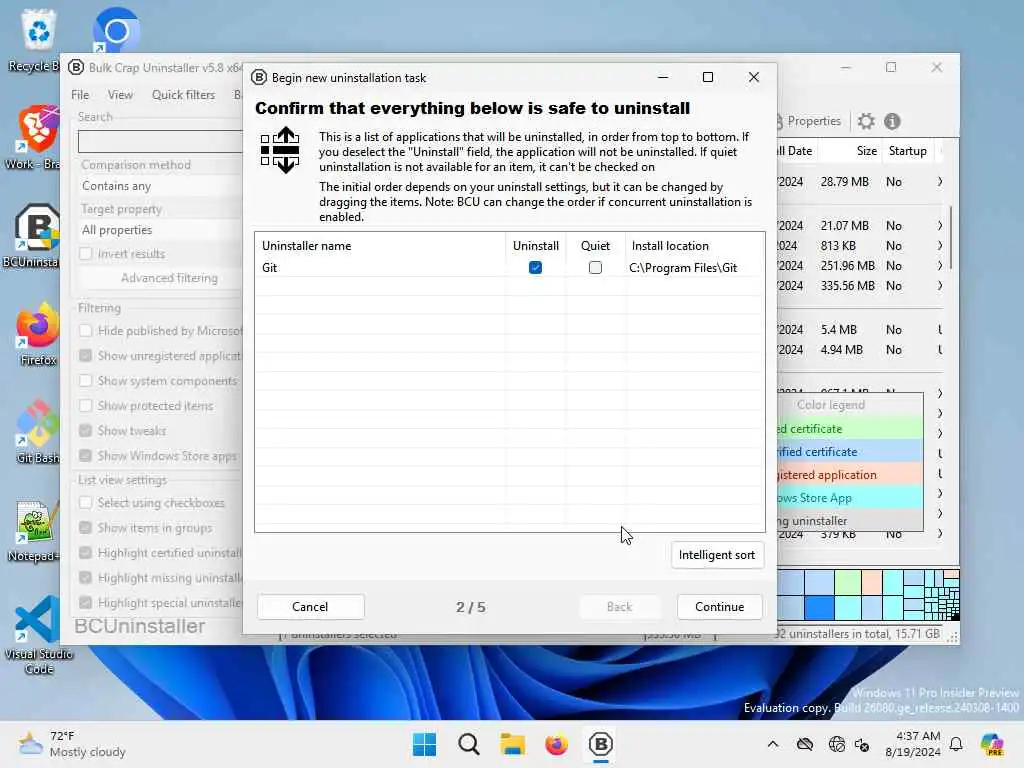Click the Quiet column header

point(596,246)
